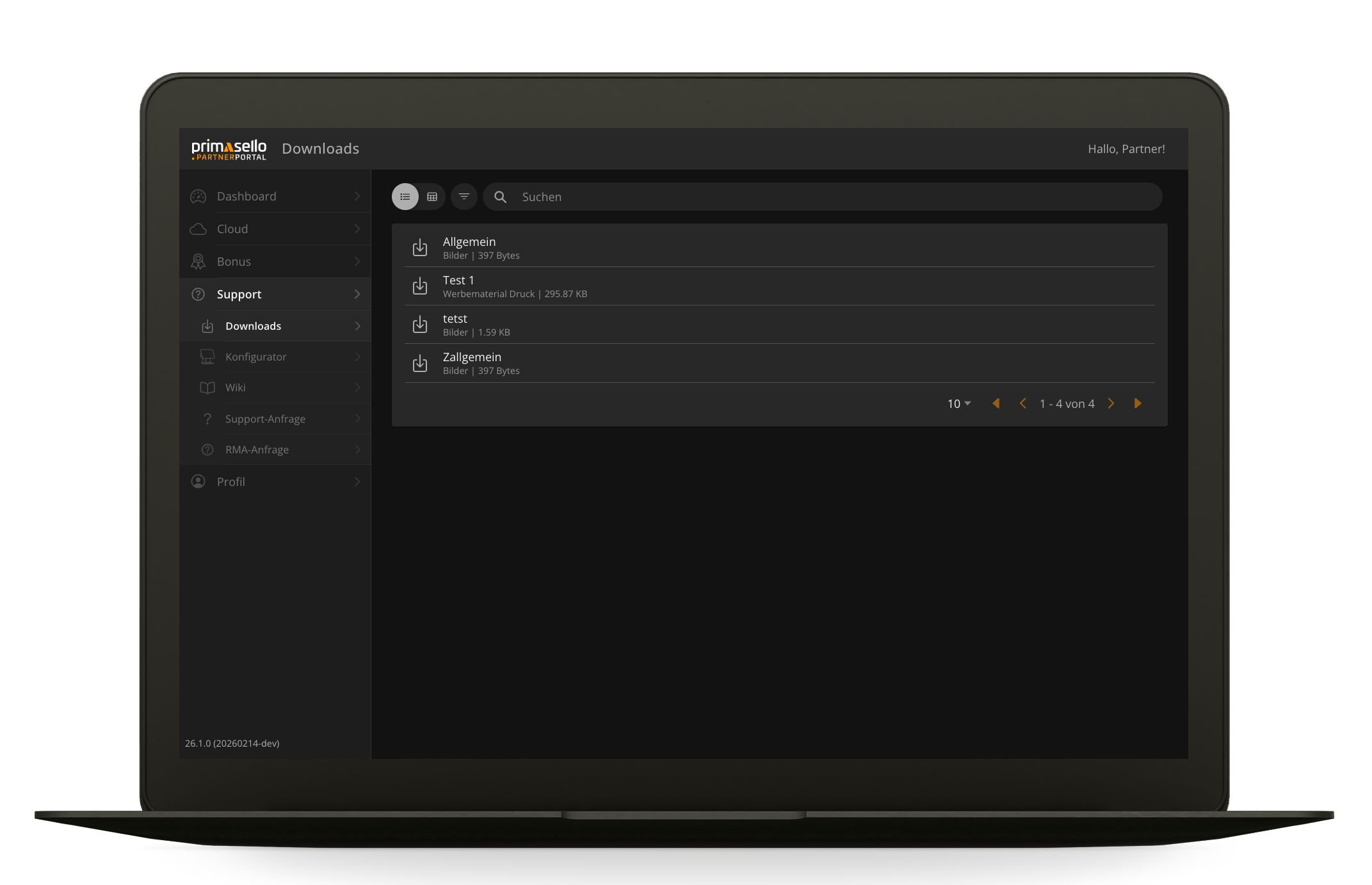Go to the last page arrow
The image size is (1372, 885).
tap(1138, 403)
